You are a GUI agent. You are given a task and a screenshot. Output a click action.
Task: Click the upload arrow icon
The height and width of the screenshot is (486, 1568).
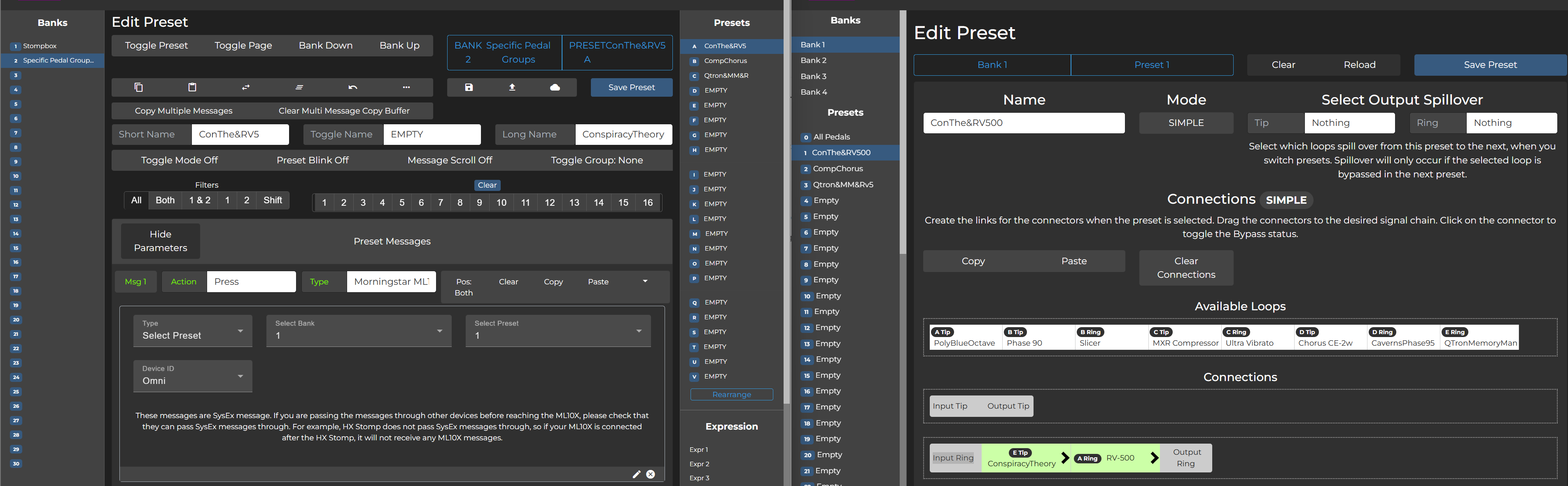(x=512, y=88)
